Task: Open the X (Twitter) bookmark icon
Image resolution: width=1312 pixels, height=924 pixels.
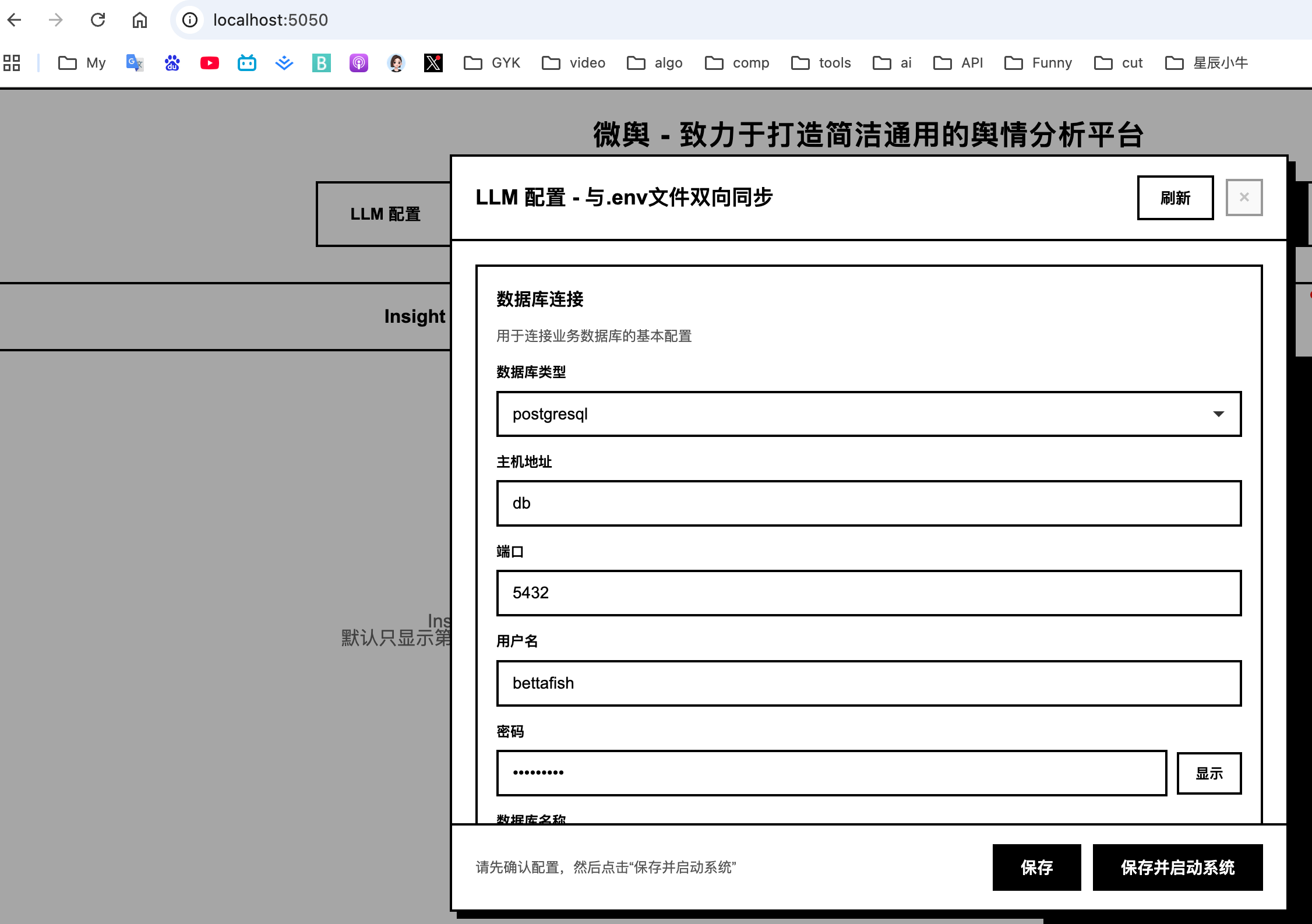Action: [433, 63]
